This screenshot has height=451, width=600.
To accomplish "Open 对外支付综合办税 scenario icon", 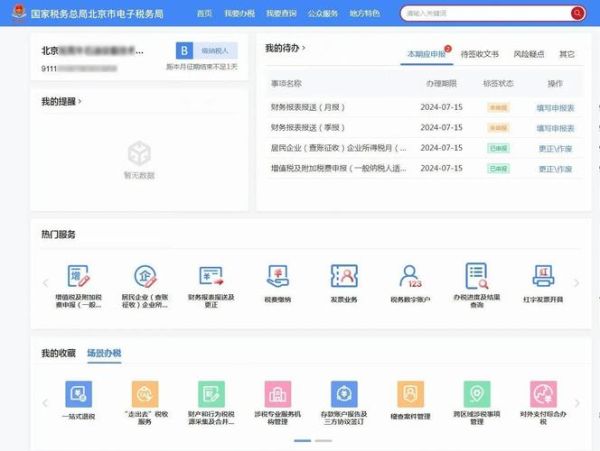I will [x=543, y=394].
